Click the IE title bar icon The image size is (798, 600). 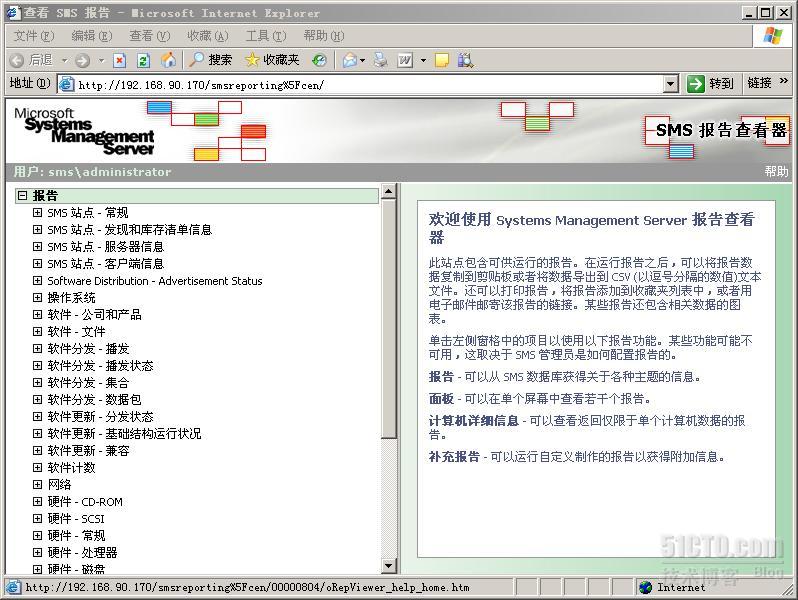pos(14,13)
